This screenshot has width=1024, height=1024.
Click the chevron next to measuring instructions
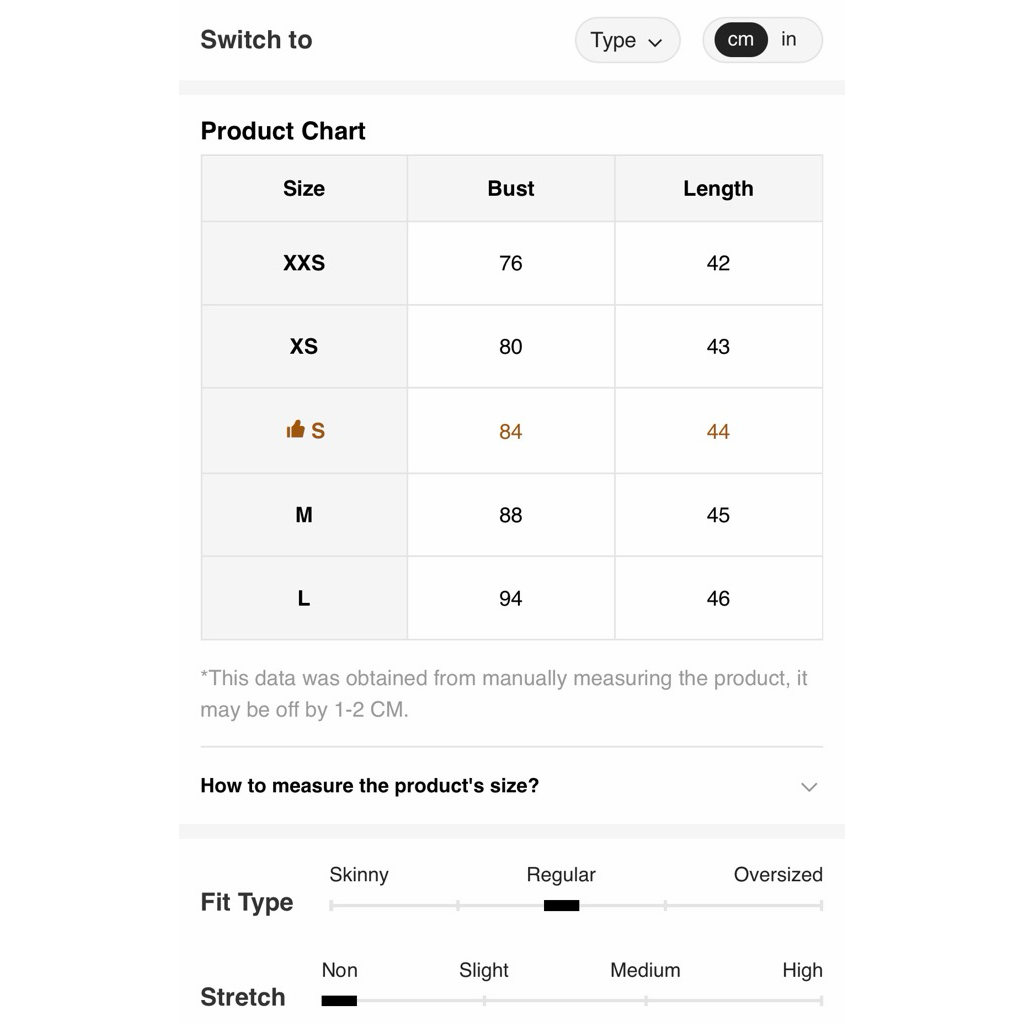(809, 787)
